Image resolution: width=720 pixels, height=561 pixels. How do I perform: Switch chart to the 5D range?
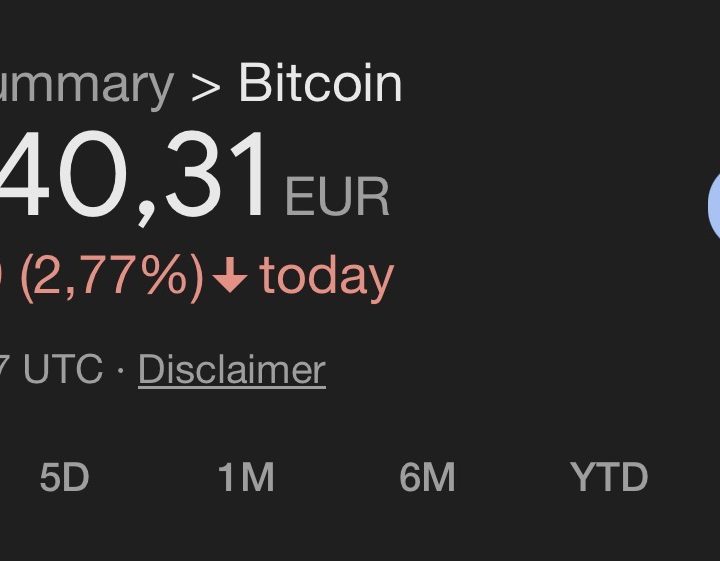(x=64, y=478)
